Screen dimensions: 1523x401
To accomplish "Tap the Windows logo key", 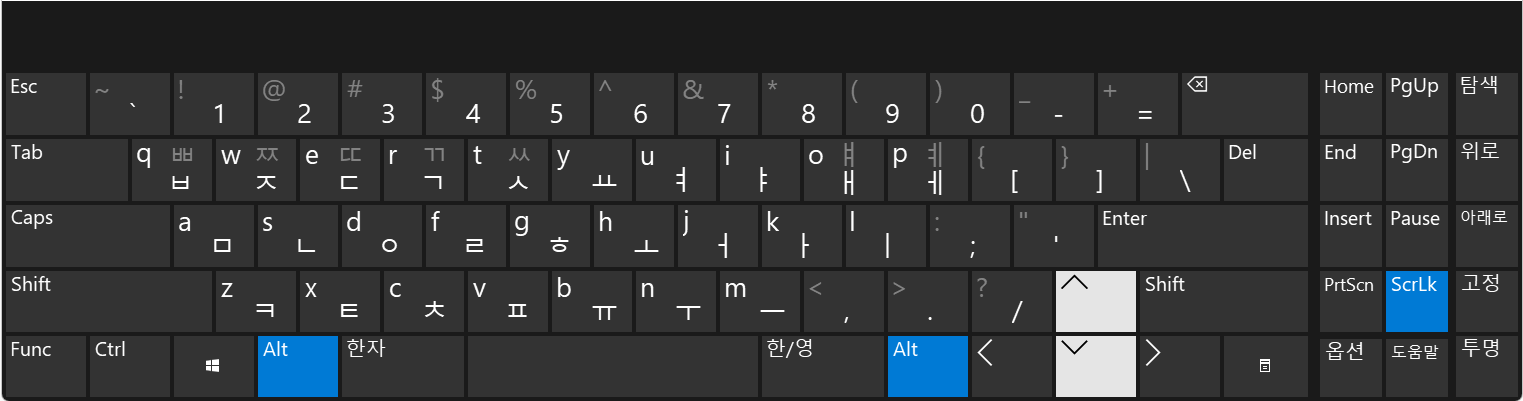I will click(x=213, y=366).
